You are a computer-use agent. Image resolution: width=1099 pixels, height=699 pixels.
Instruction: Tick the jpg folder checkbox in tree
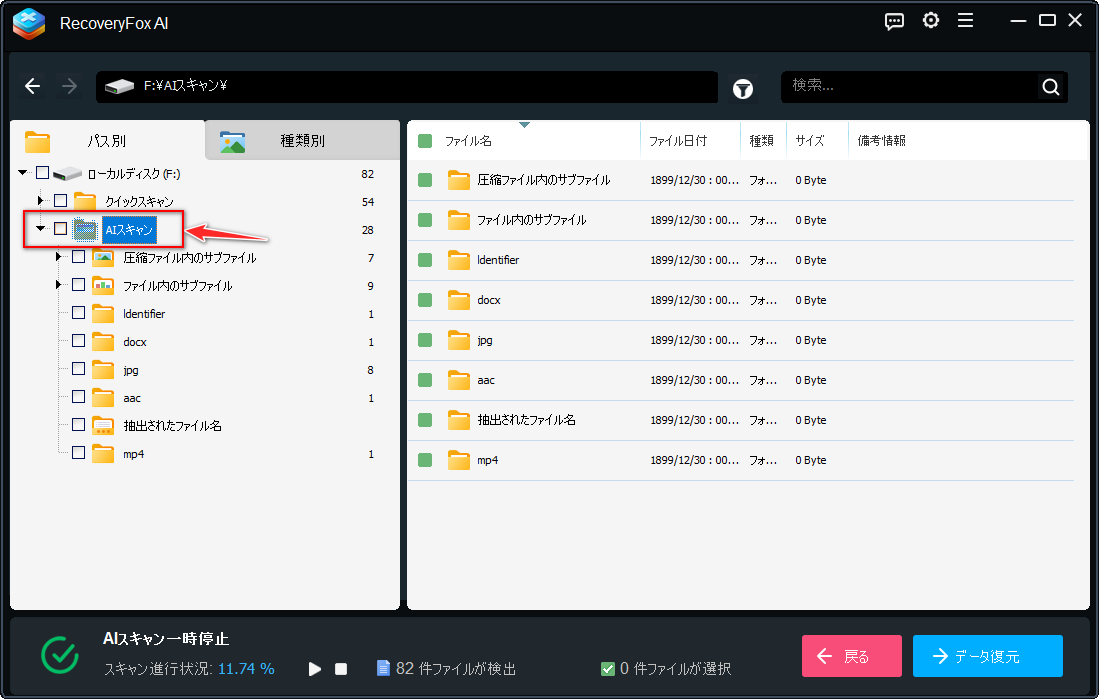click(78, 369)
